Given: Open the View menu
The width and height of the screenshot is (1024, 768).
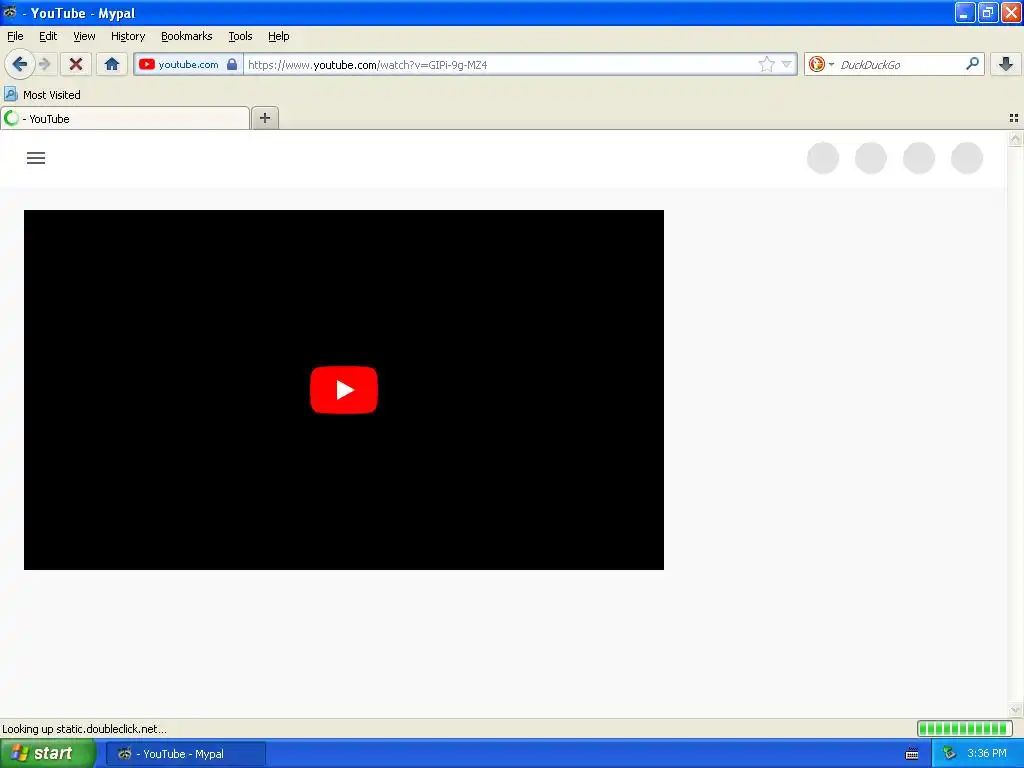Looking at the screenshot, I should (x=84, y=36).
